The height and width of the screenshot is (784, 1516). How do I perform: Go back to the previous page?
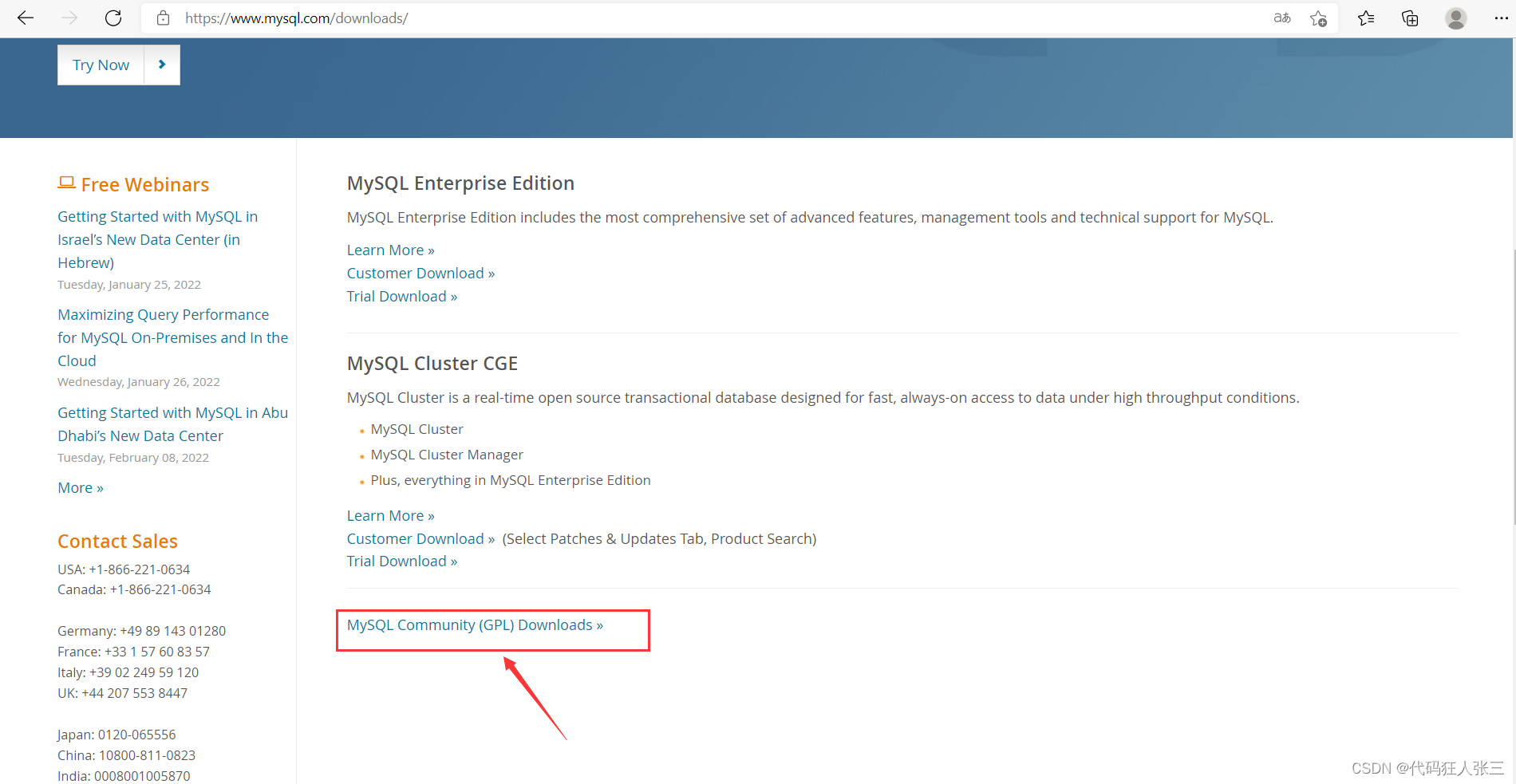(x=26, y=18)
